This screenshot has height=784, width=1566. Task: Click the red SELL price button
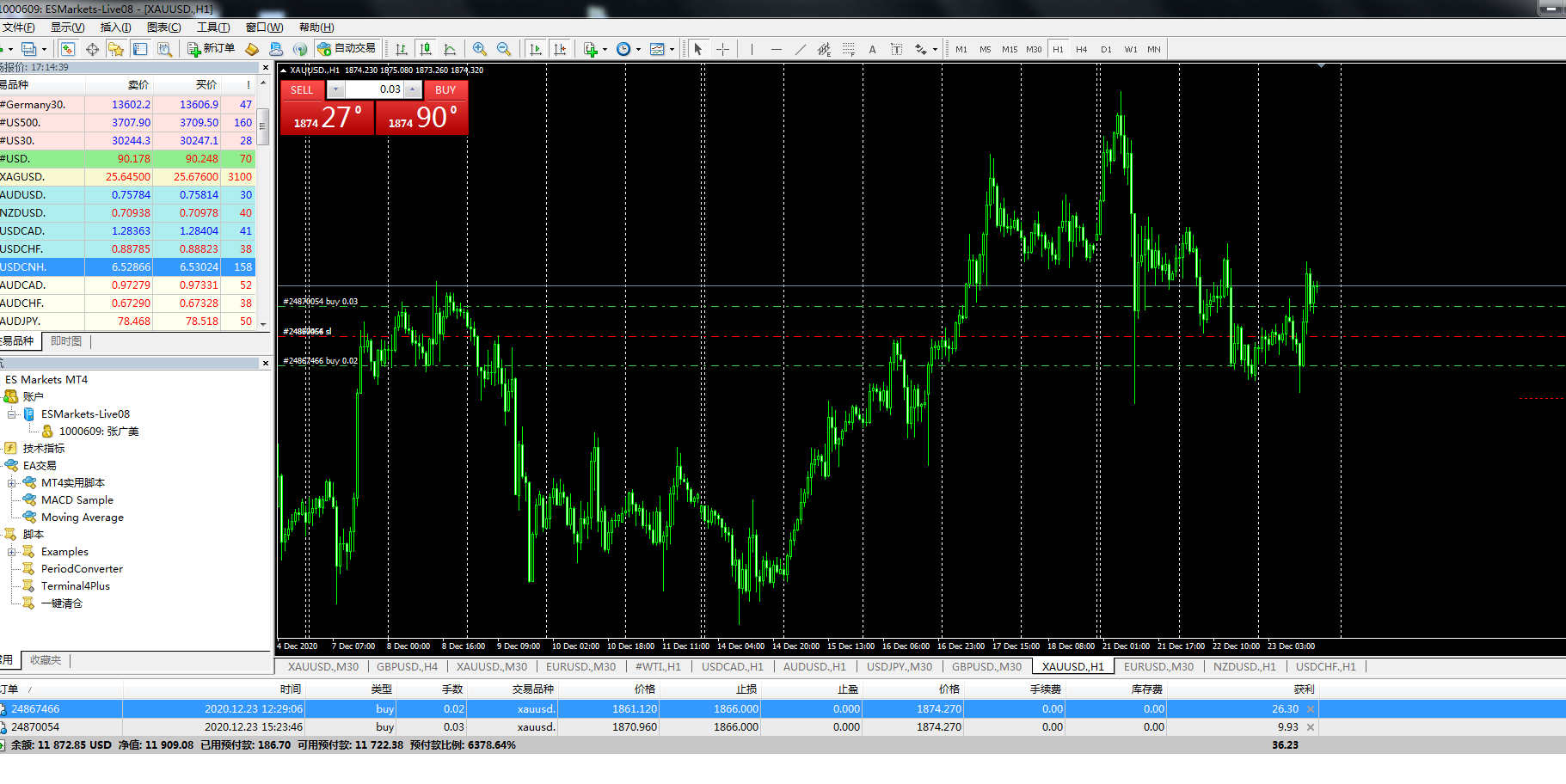(327, 118)
